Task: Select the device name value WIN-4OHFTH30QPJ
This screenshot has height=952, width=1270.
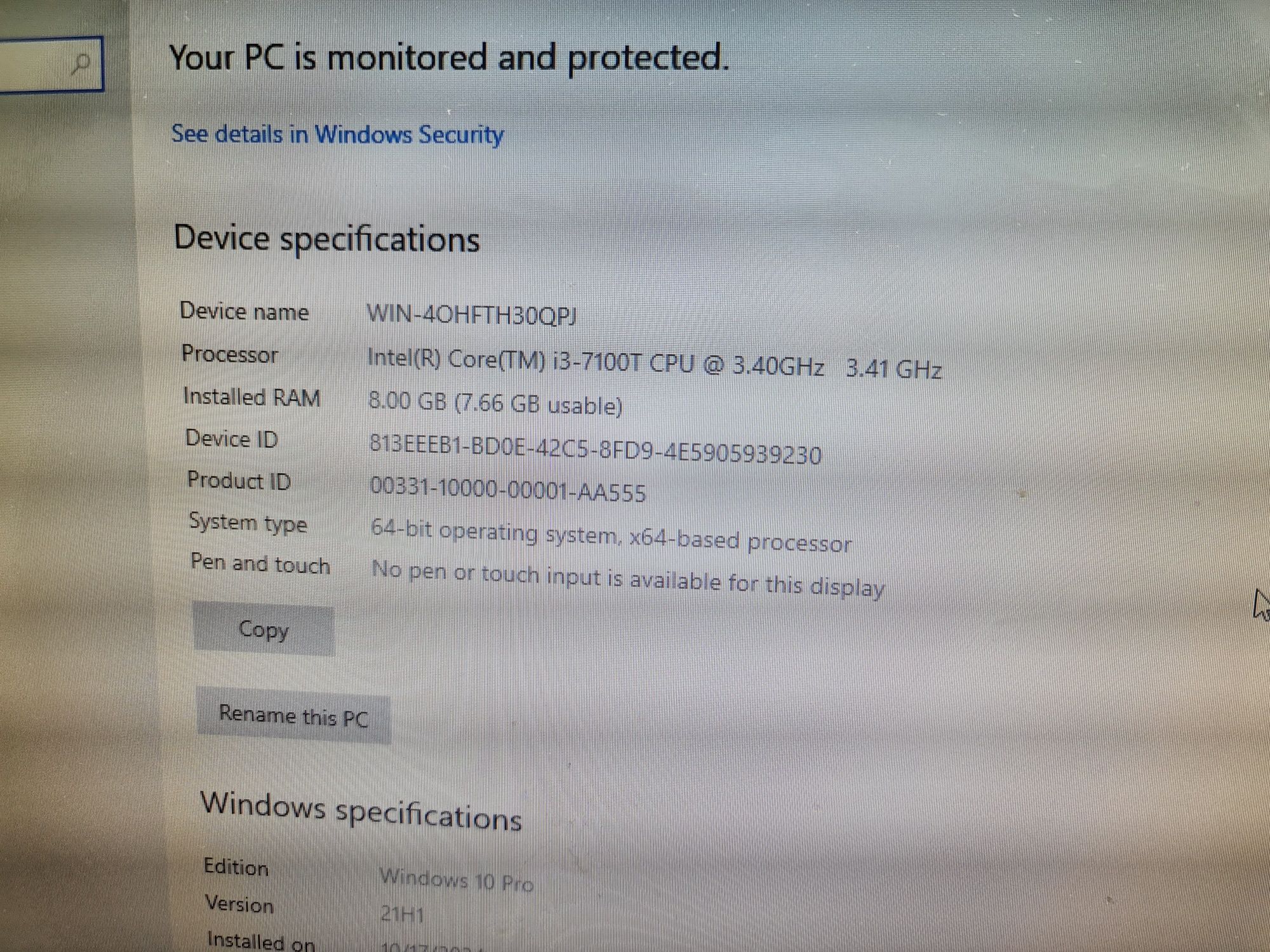Action: (472, 314)
